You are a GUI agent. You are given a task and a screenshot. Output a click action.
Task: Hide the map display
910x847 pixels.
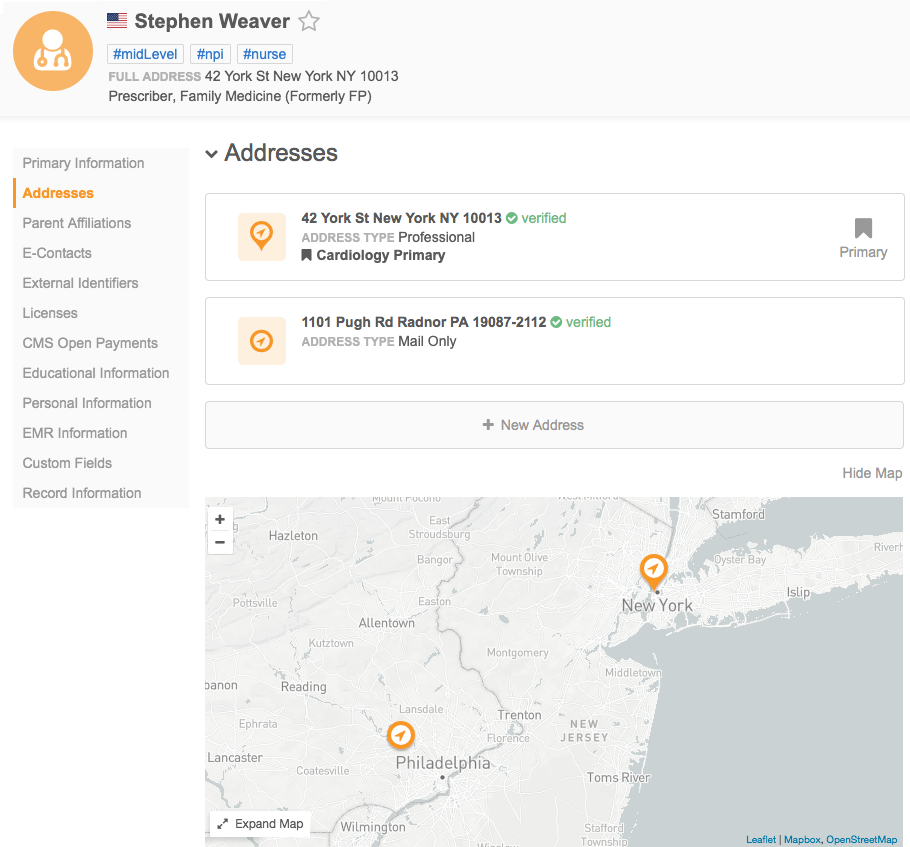[872, 473]
